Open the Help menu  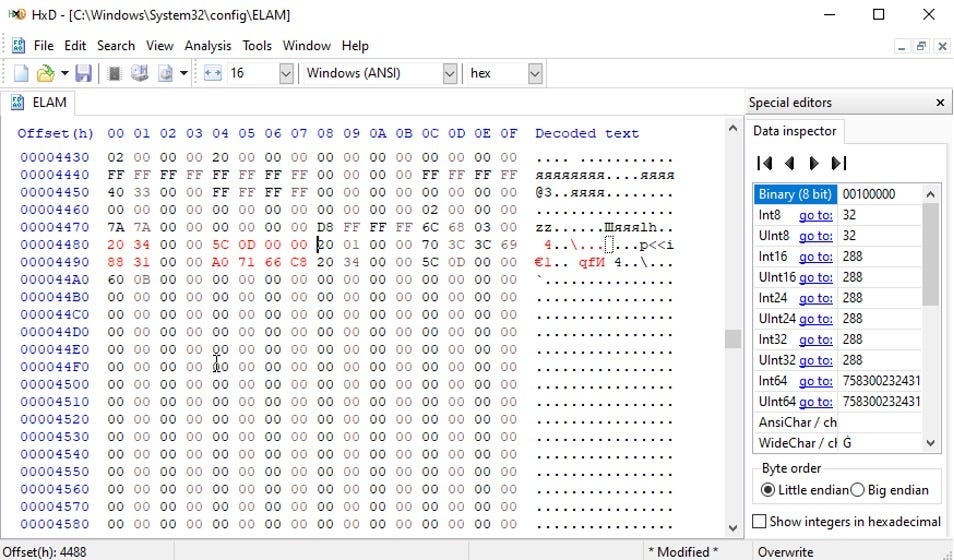click(355, 46)
